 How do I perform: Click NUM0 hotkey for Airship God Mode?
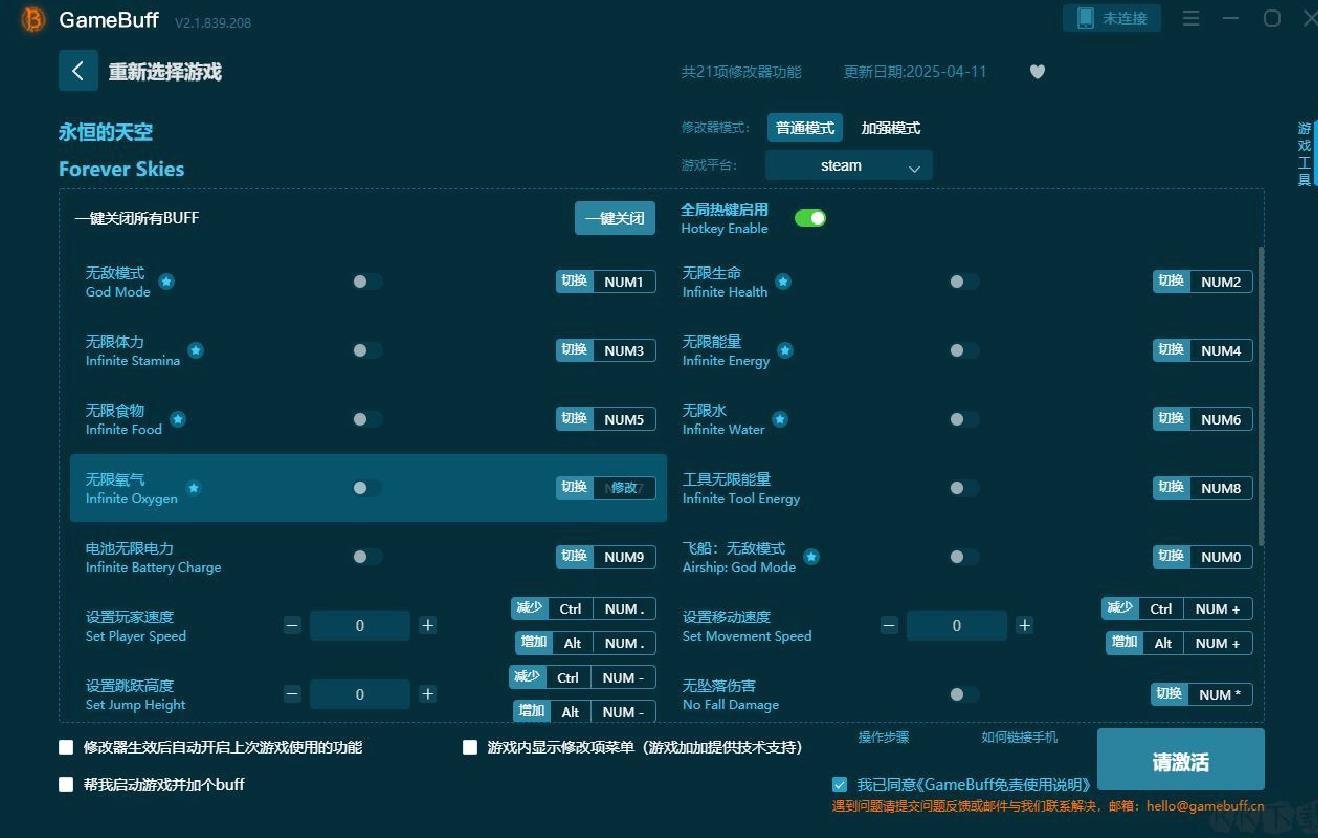tap(1221, 557)
